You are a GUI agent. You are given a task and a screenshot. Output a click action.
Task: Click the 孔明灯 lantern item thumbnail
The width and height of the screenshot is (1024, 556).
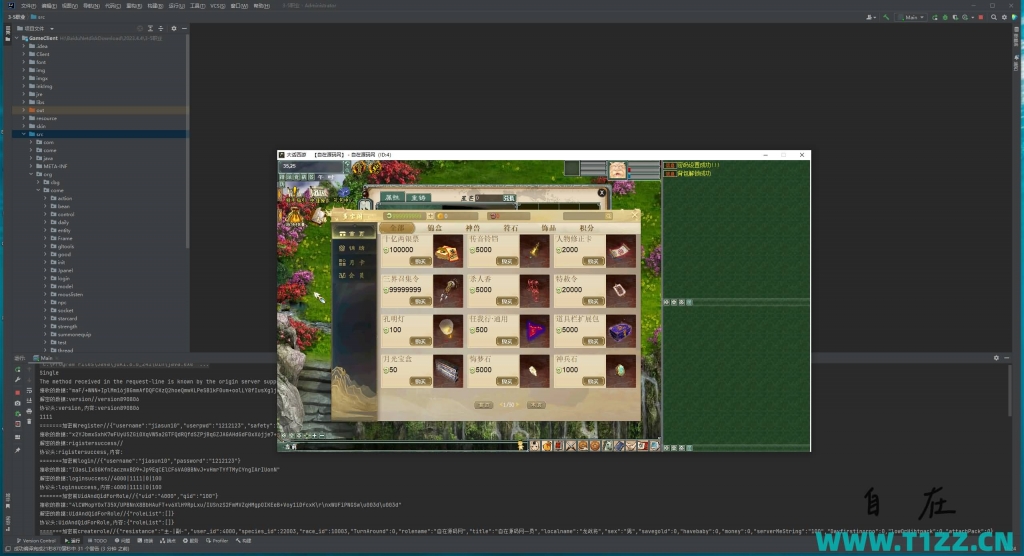448,331
